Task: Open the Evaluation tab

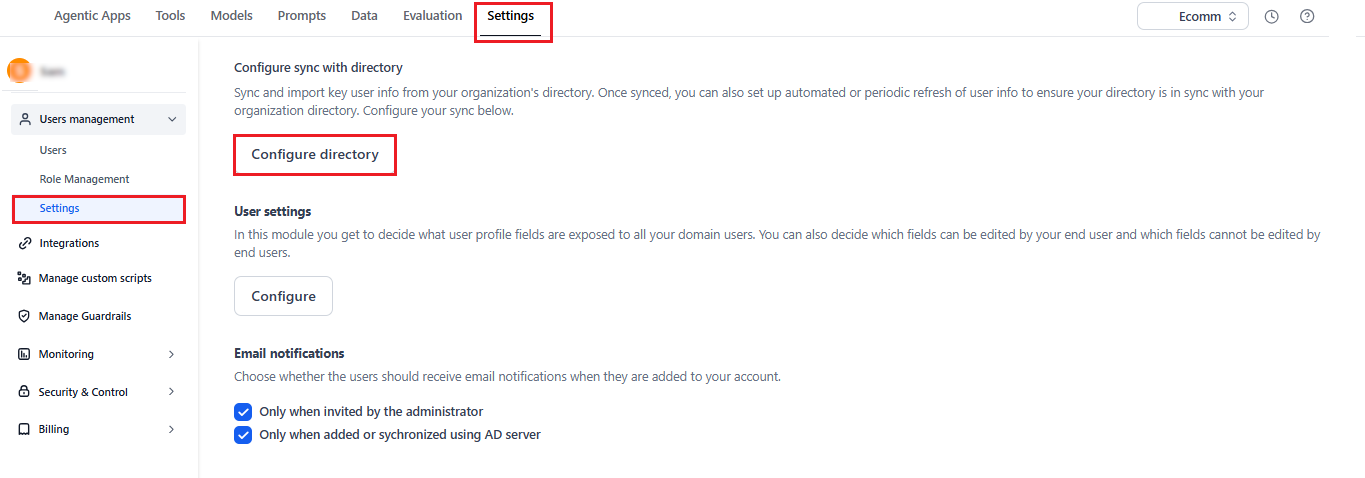Action: (x=433, y=16)
